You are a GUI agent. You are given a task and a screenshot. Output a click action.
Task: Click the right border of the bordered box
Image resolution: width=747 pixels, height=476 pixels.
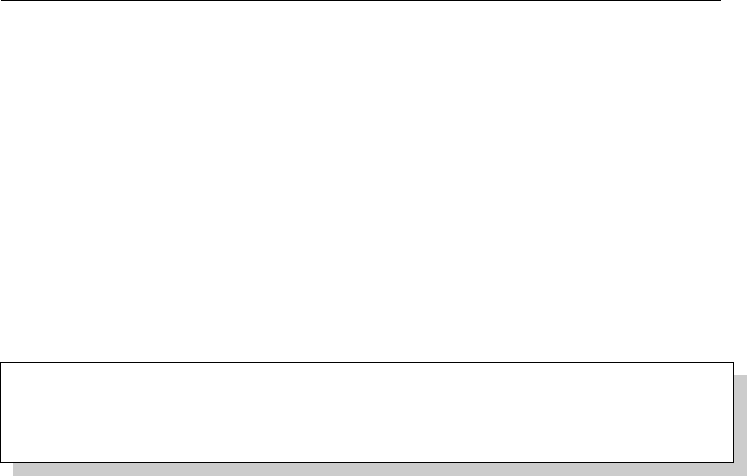[734, 412]
